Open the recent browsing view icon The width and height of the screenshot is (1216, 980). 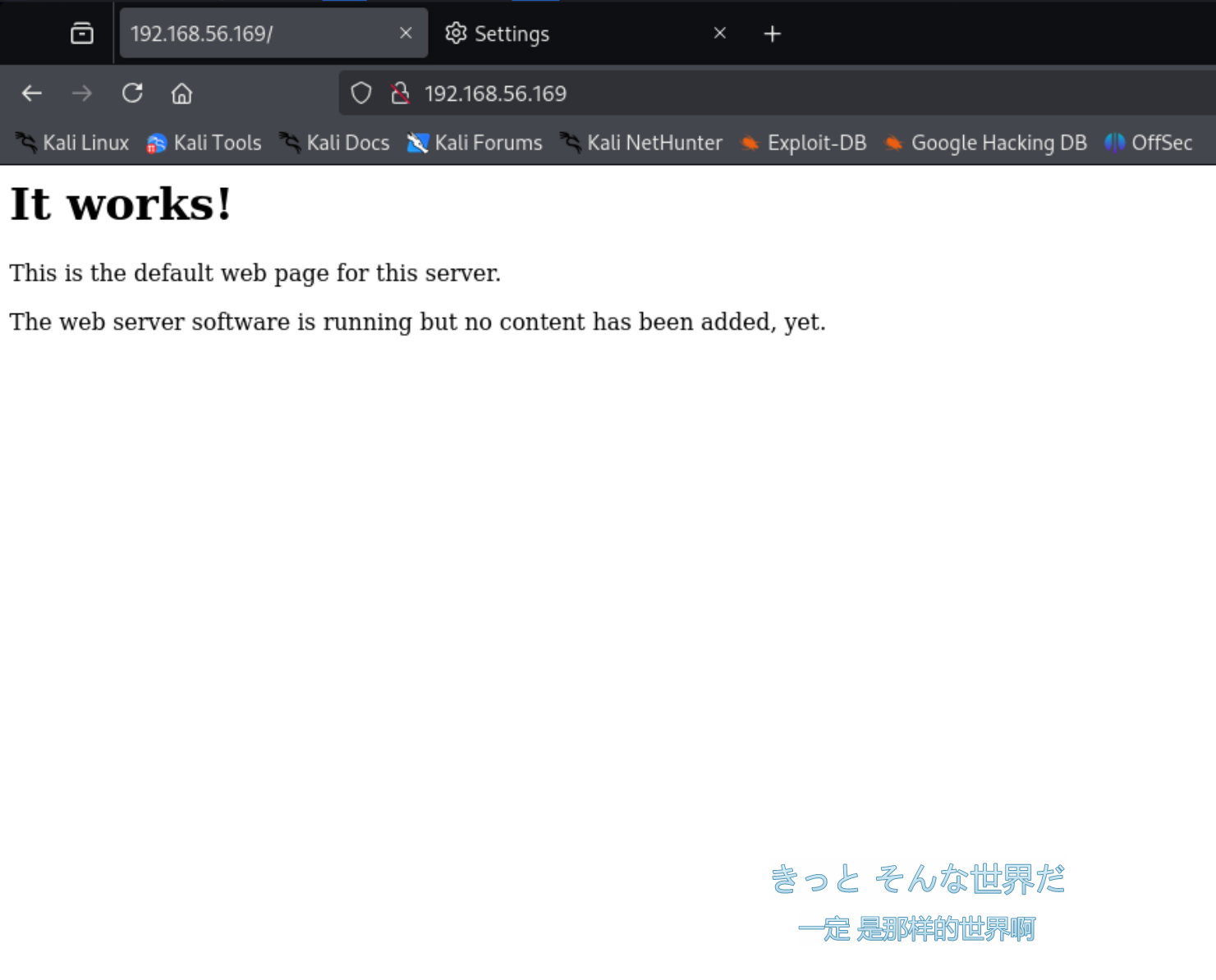[82, 34]
